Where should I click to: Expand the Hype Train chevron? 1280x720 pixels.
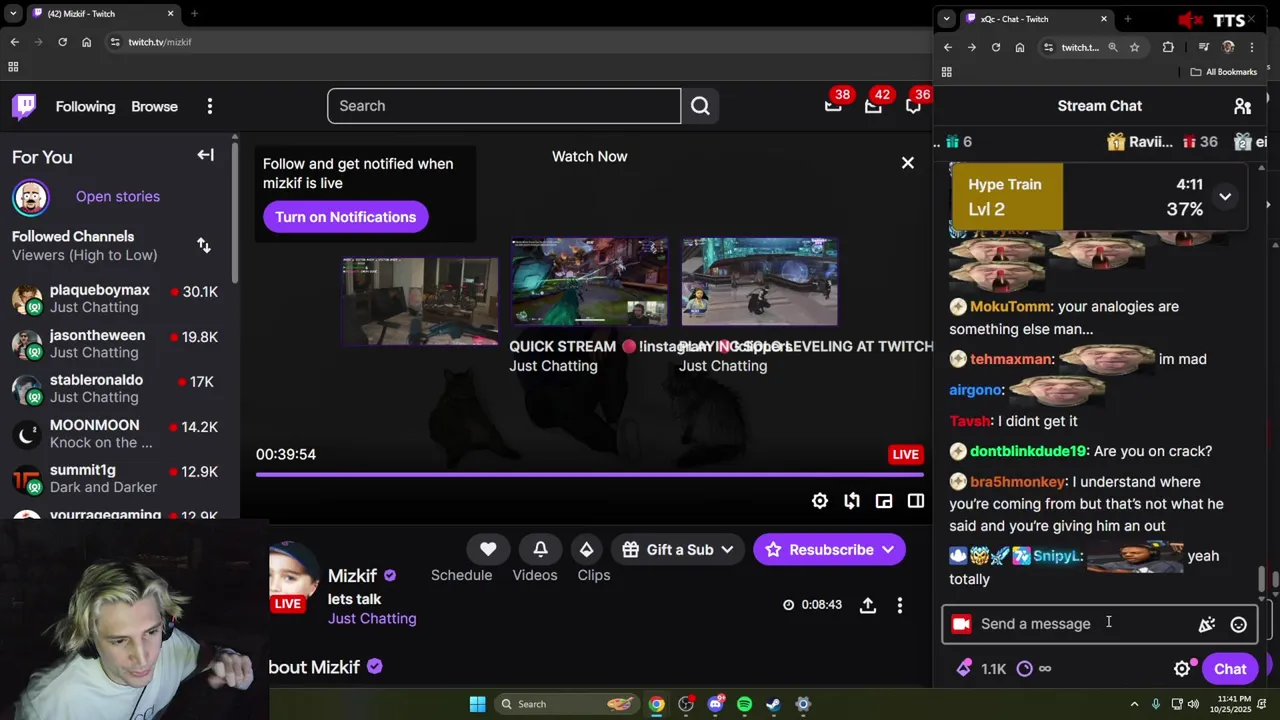pos(1225,197)
